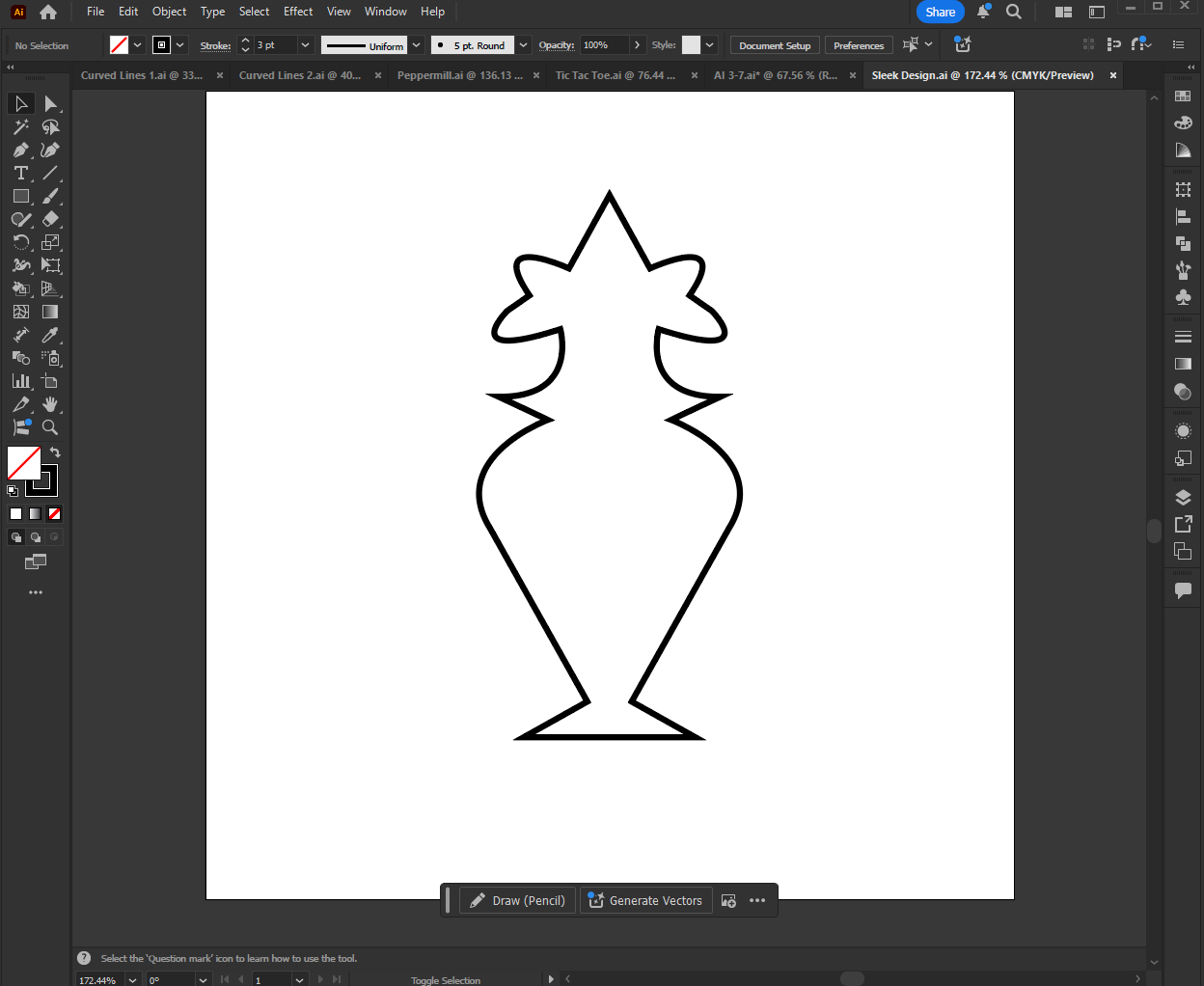Expand the Stroke weight dropdown
Screen dimensions: 1204x986
pos(305,44)
